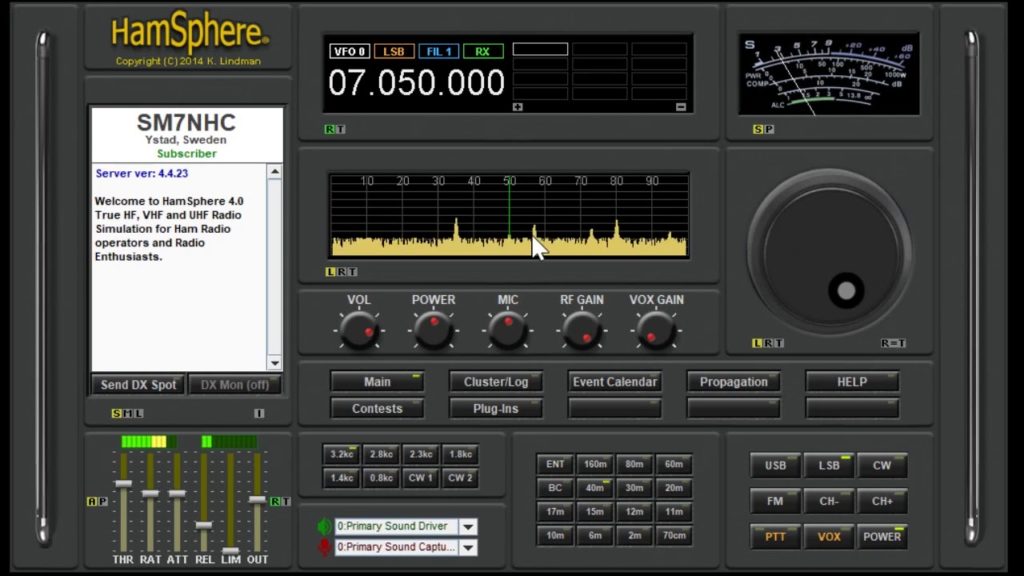The height and width of the screenshot is (576, 1024).
Task: Toggle the LSB indicator in display
Action: point(394,52)
